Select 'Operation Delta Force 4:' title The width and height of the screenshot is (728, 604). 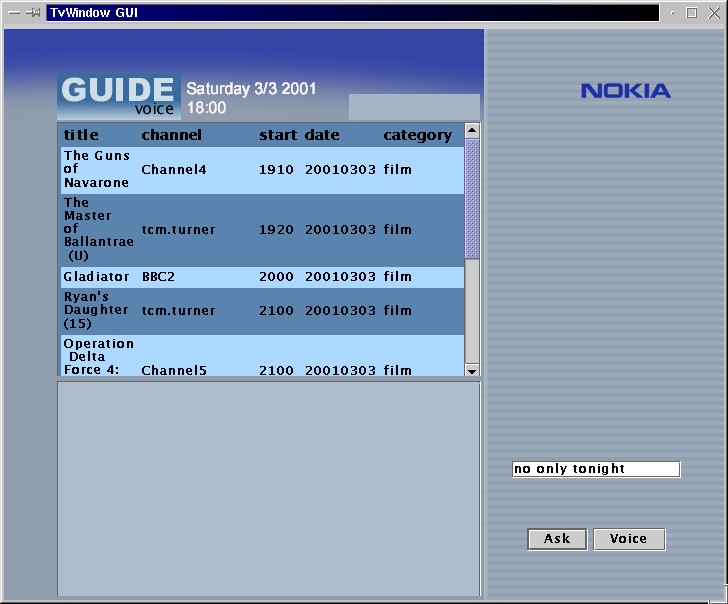coord(98,357)
